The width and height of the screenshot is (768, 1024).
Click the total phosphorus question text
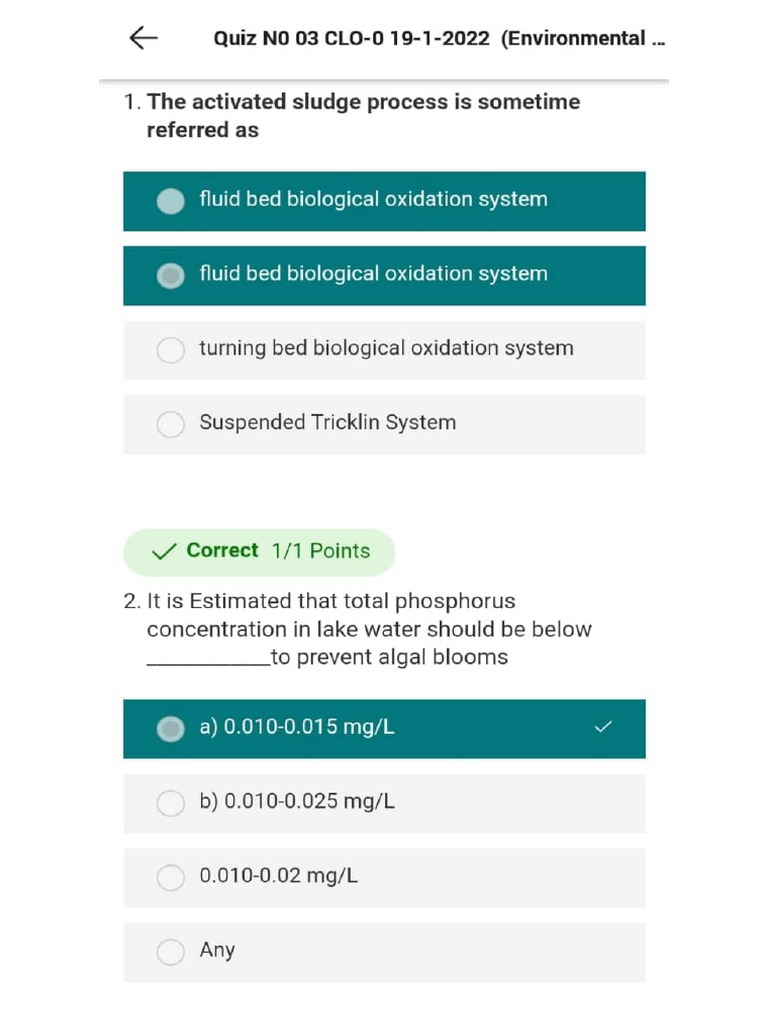pyautogui.click(x=368, y=629)
